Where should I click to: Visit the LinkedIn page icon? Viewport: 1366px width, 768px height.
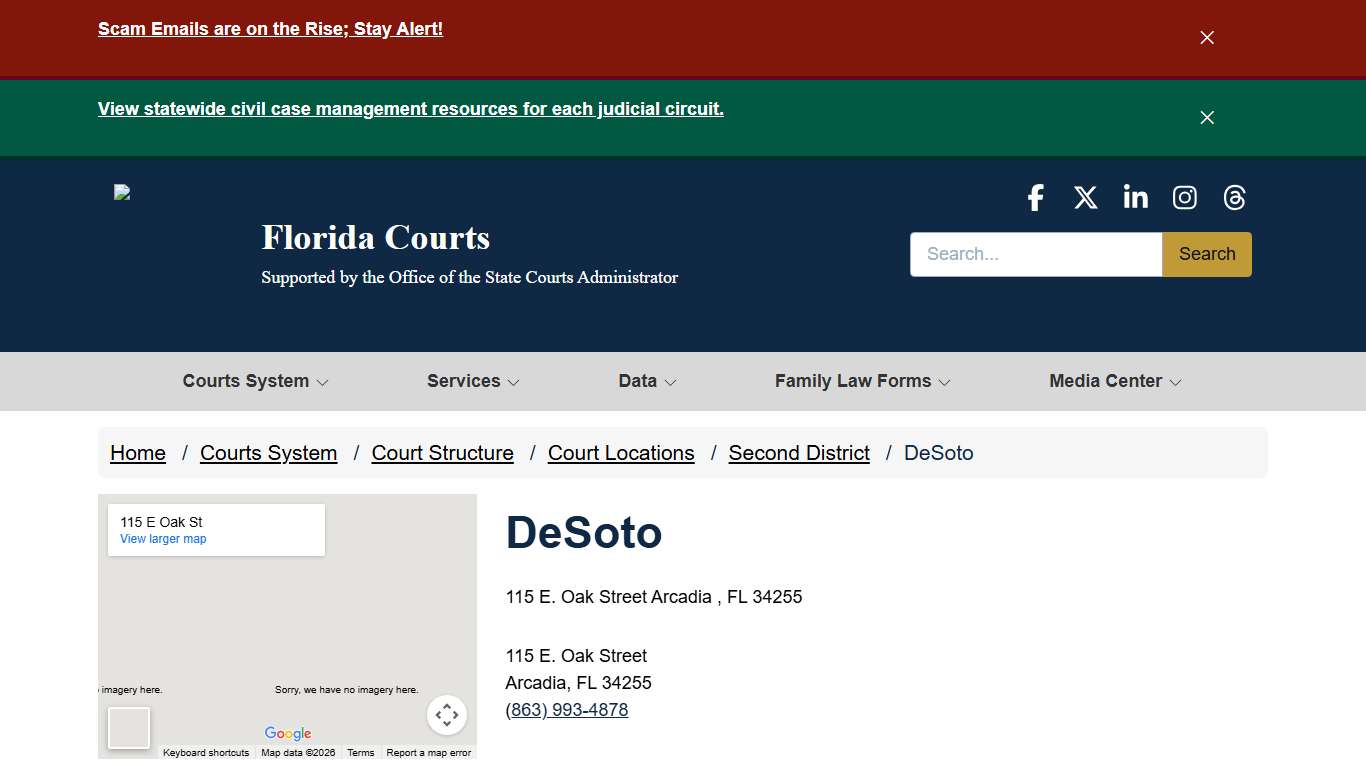tap(1135, 197)
